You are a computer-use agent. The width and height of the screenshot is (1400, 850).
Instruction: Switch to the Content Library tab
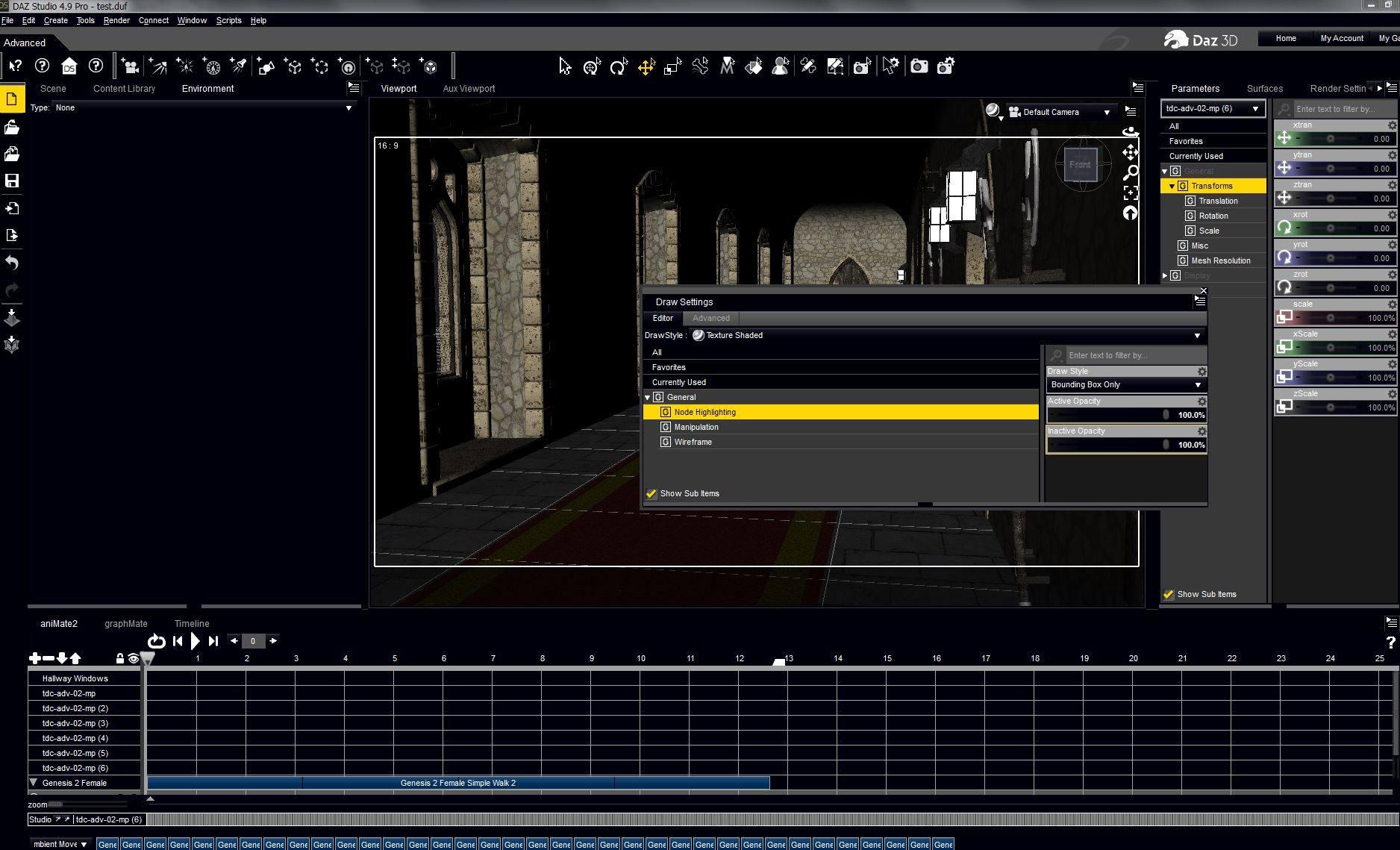(x=124, y=89)
